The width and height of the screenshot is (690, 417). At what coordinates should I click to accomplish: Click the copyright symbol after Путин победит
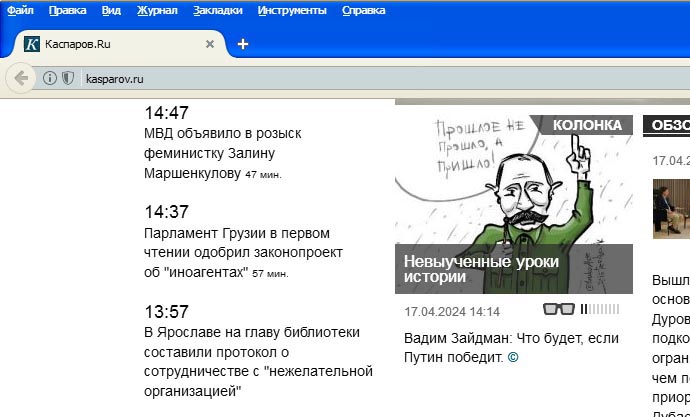513,357
